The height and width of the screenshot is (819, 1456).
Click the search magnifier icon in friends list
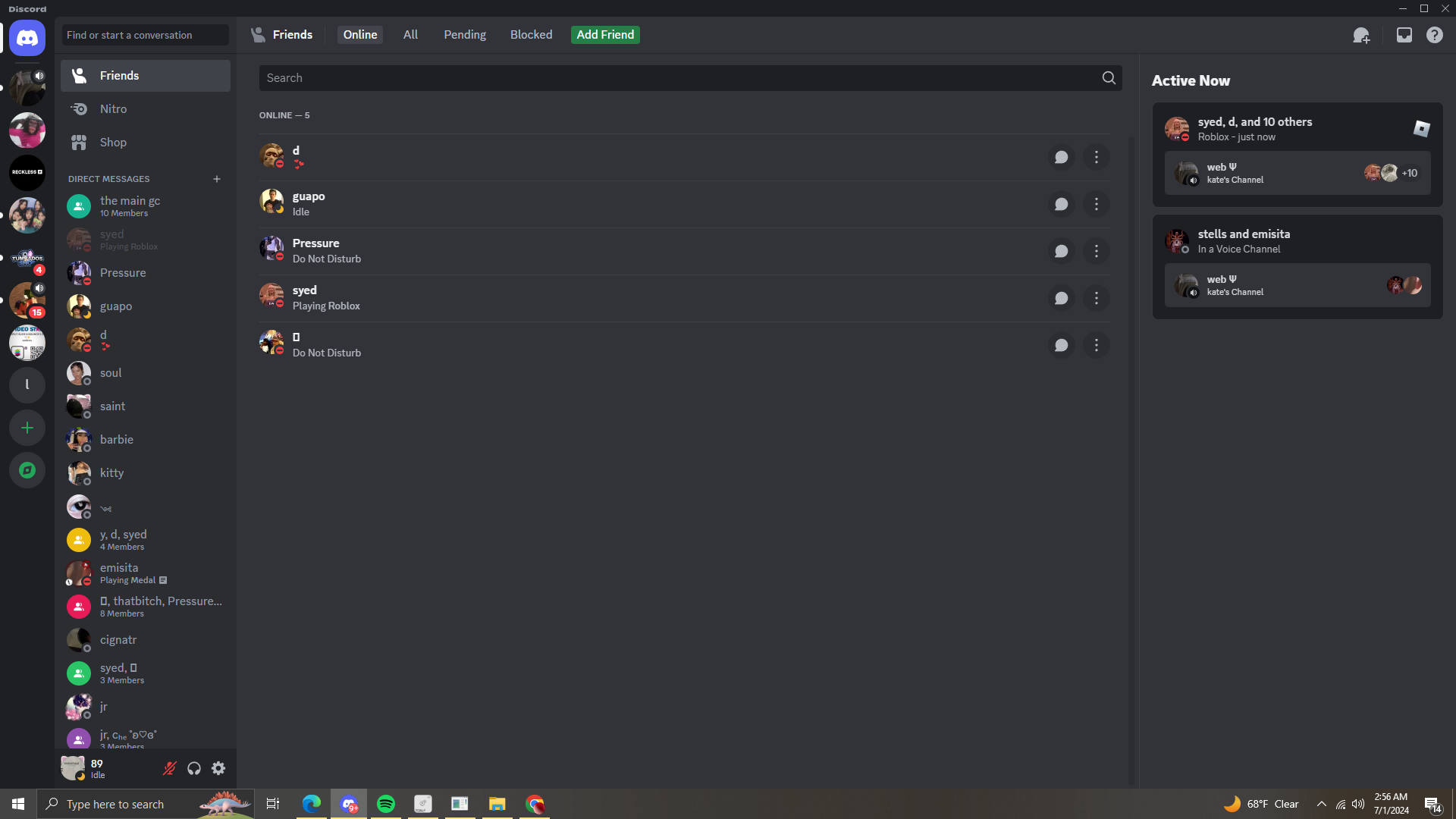(x=1109, y=78)
